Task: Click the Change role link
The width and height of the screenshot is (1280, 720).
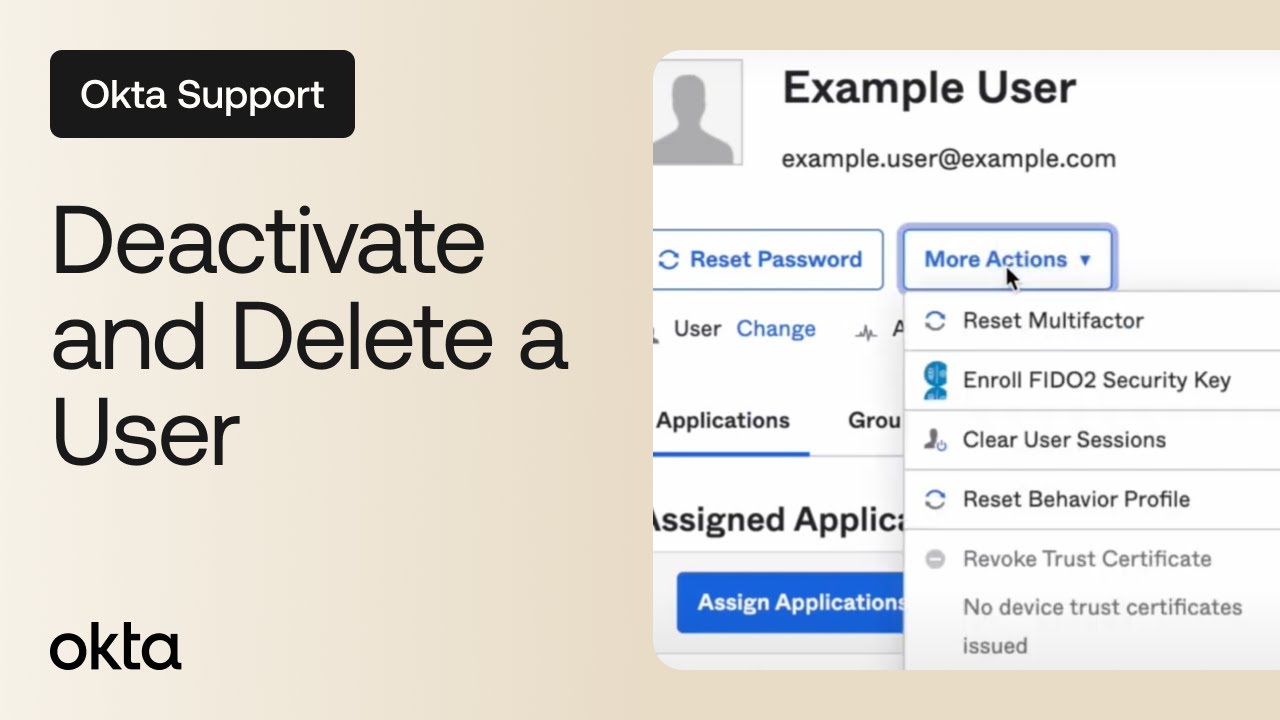Action: click(776, 329)
